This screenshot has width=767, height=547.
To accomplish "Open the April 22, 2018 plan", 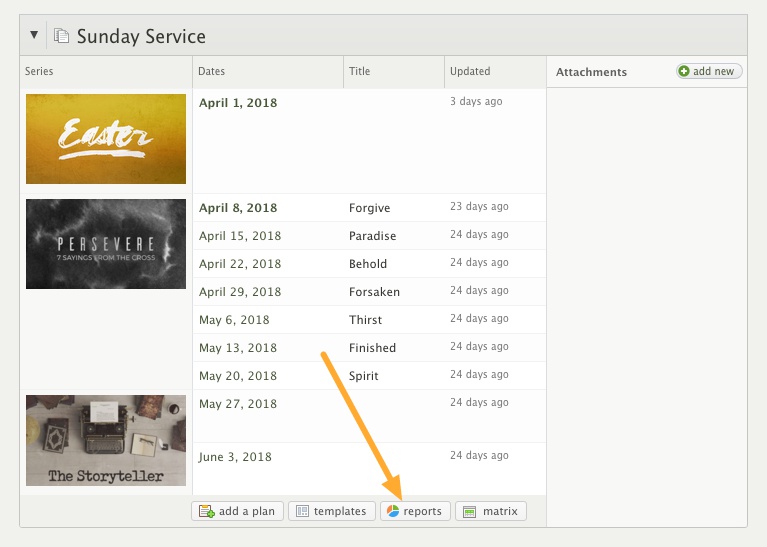I will point(240,264).
